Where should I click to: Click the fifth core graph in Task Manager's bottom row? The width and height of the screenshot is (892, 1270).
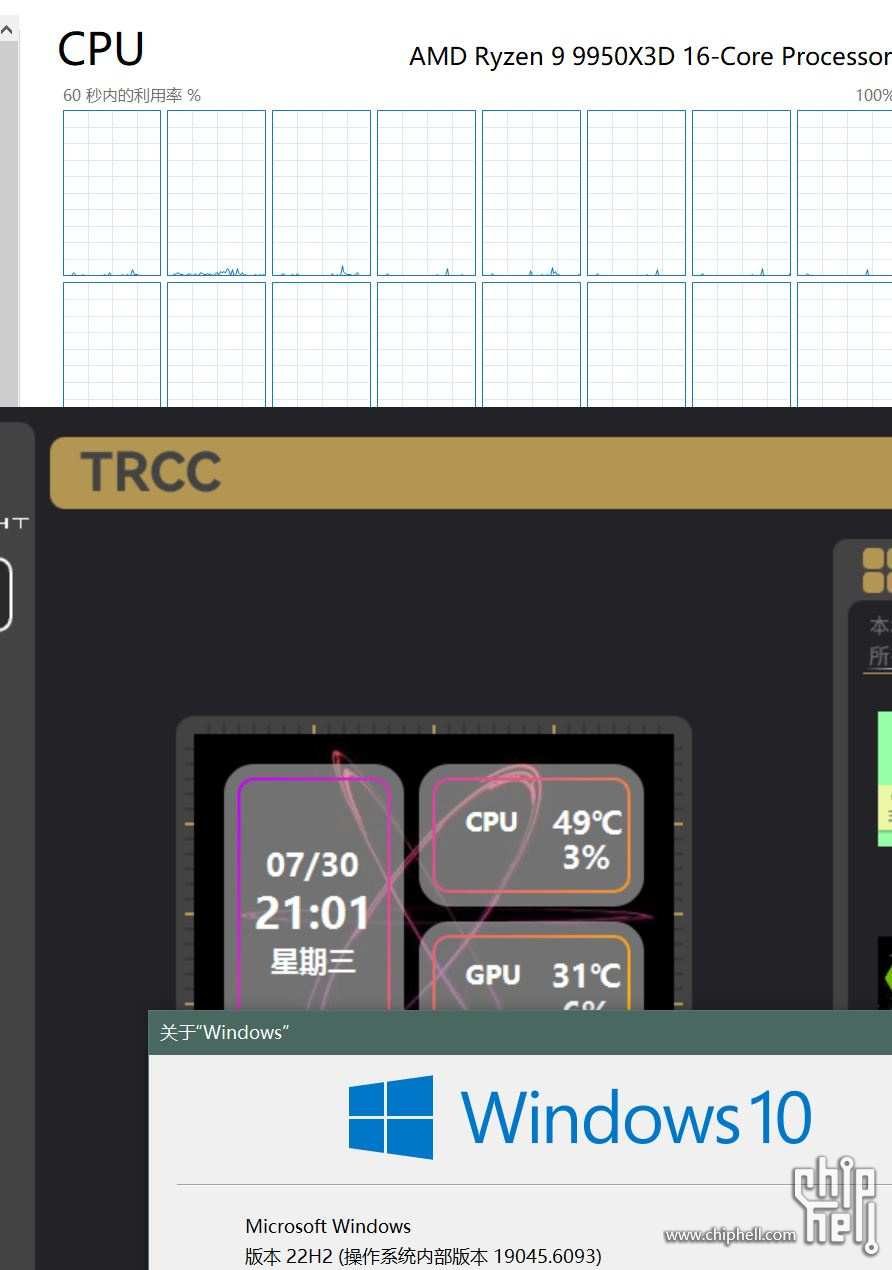531,344
